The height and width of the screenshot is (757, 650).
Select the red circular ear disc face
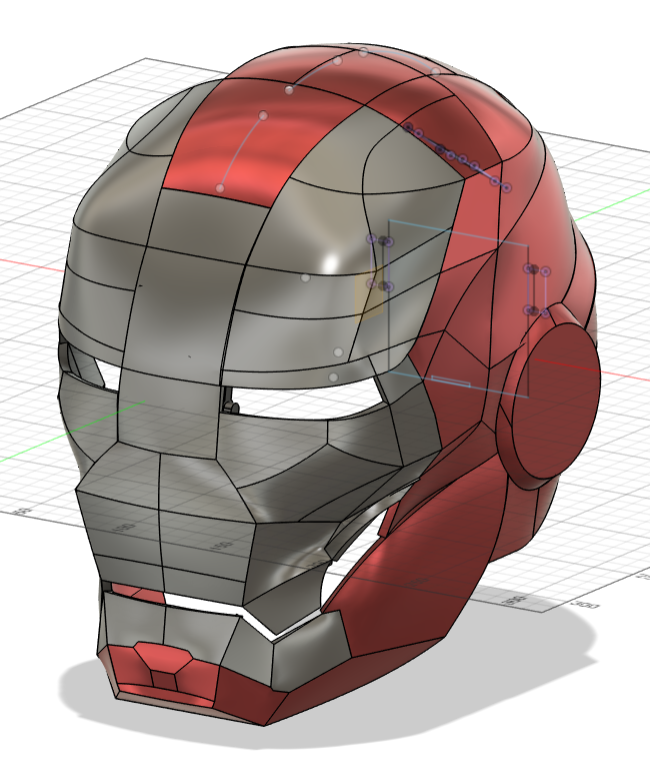(x=555, y=400)
